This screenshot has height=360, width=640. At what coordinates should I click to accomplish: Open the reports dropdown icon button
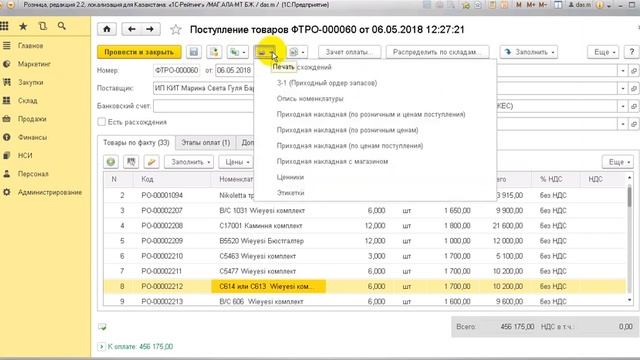click(x=297, y=52)
